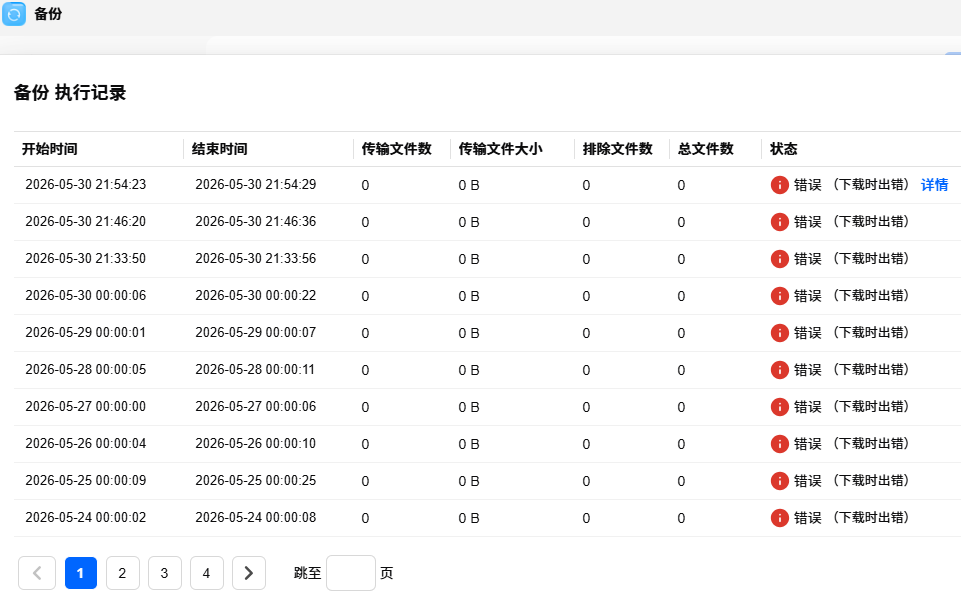This screenshot has height=609, width=961.
Task: Click the 总文件数 column header
Action: (x=706, y=149)
